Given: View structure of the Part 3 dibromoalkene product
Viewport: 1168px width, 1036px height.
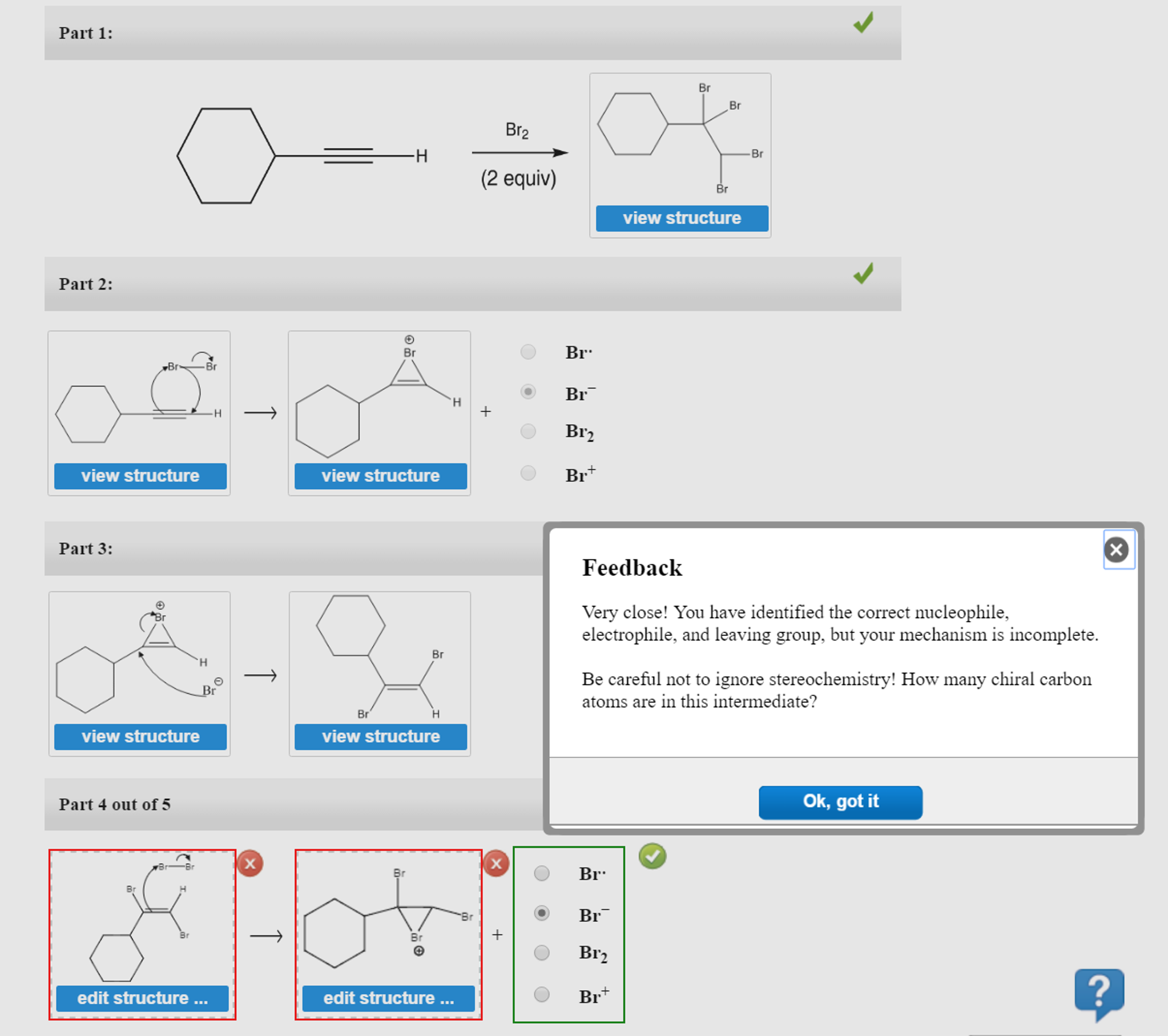Looking at the screenshot, I should coord(380,736).
